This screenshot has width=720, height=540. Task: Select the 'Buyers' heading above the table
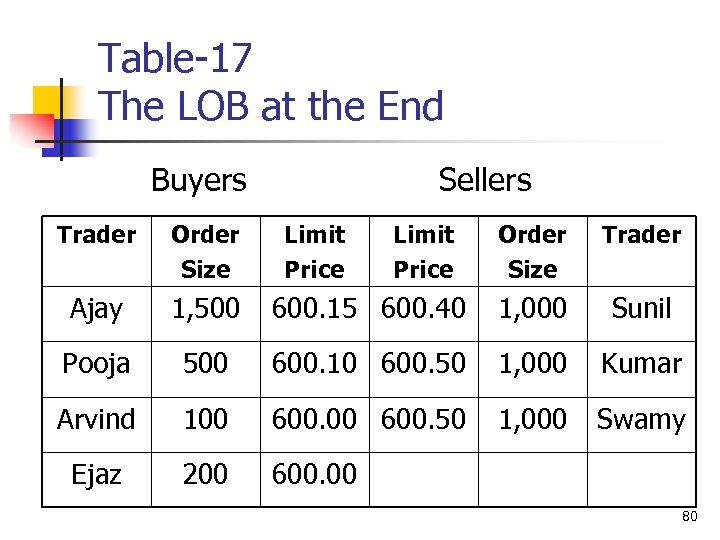point(198,180)
